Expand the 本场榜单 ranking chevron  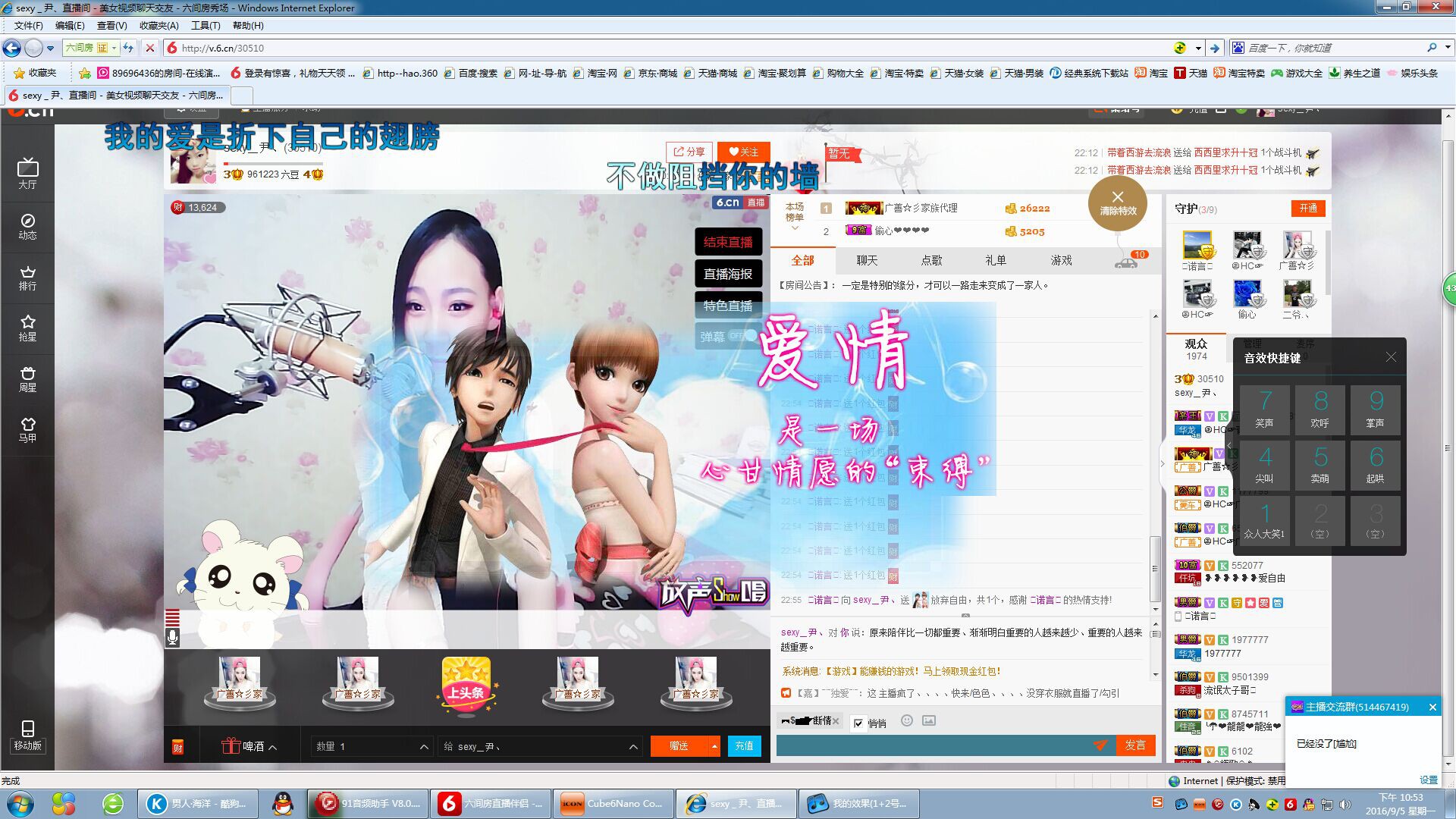[x=795, y=228]
